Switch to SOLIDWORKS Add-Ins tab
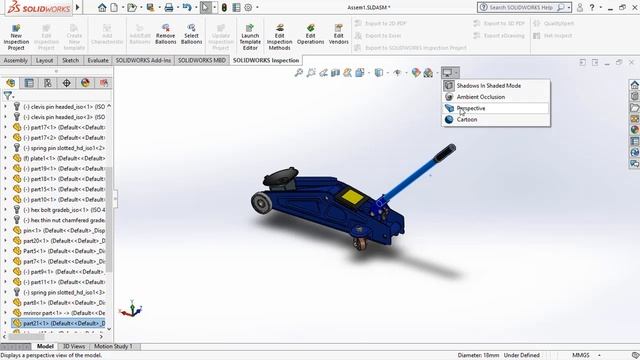 [x=143, y=60]
